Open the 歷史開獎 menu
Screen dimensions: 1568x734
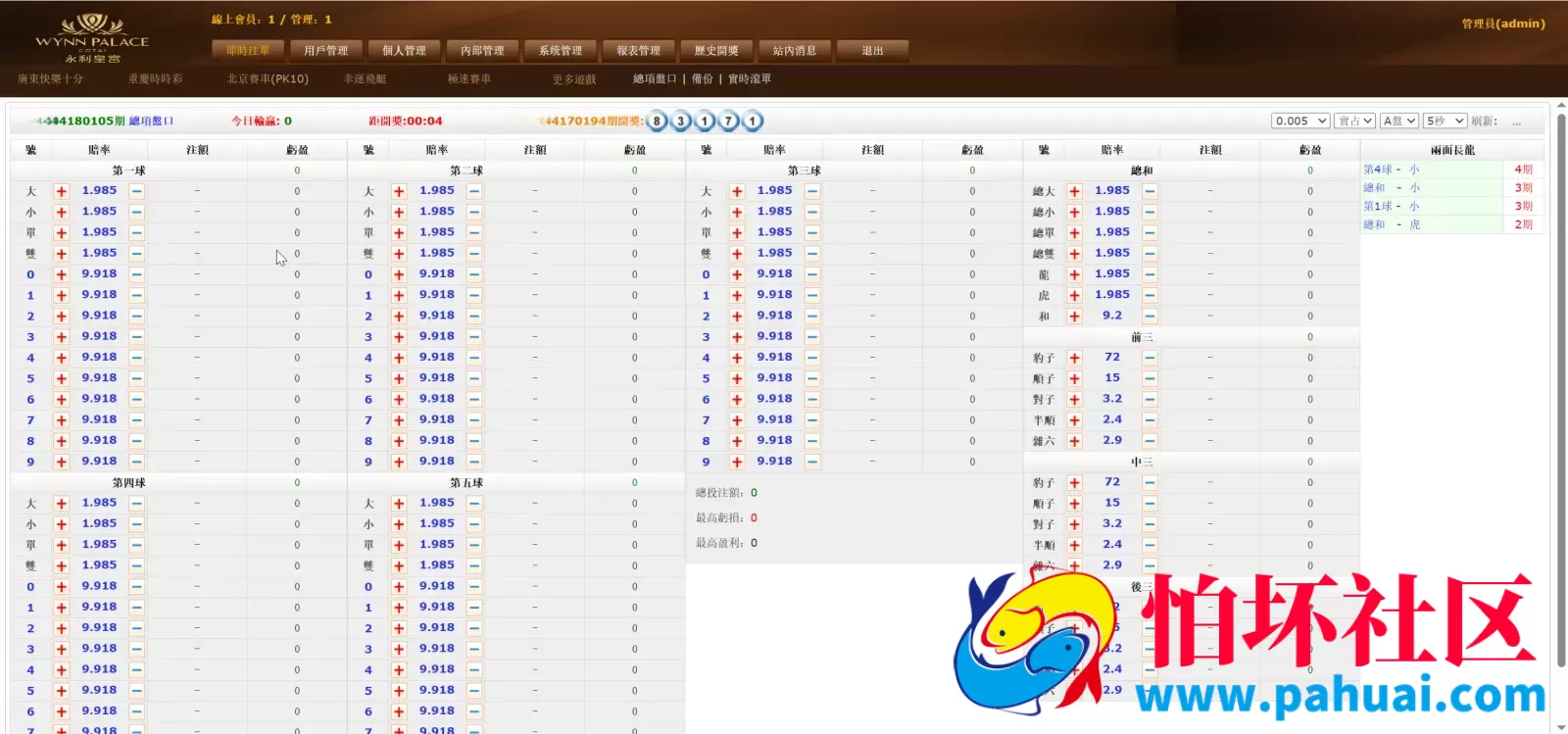click(x=716, y=50)
